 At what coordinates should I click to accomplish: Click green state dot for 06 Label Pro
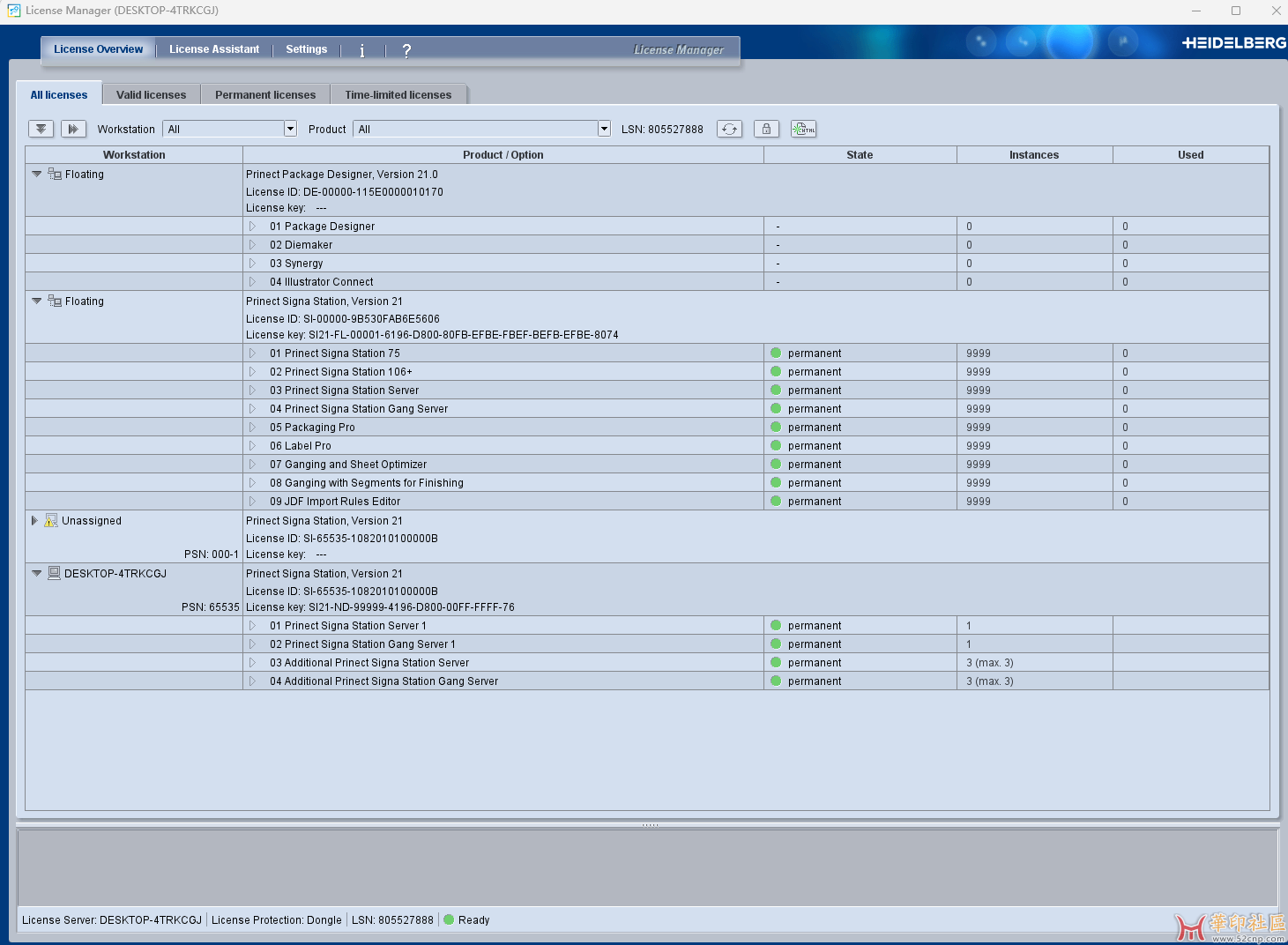776,445
